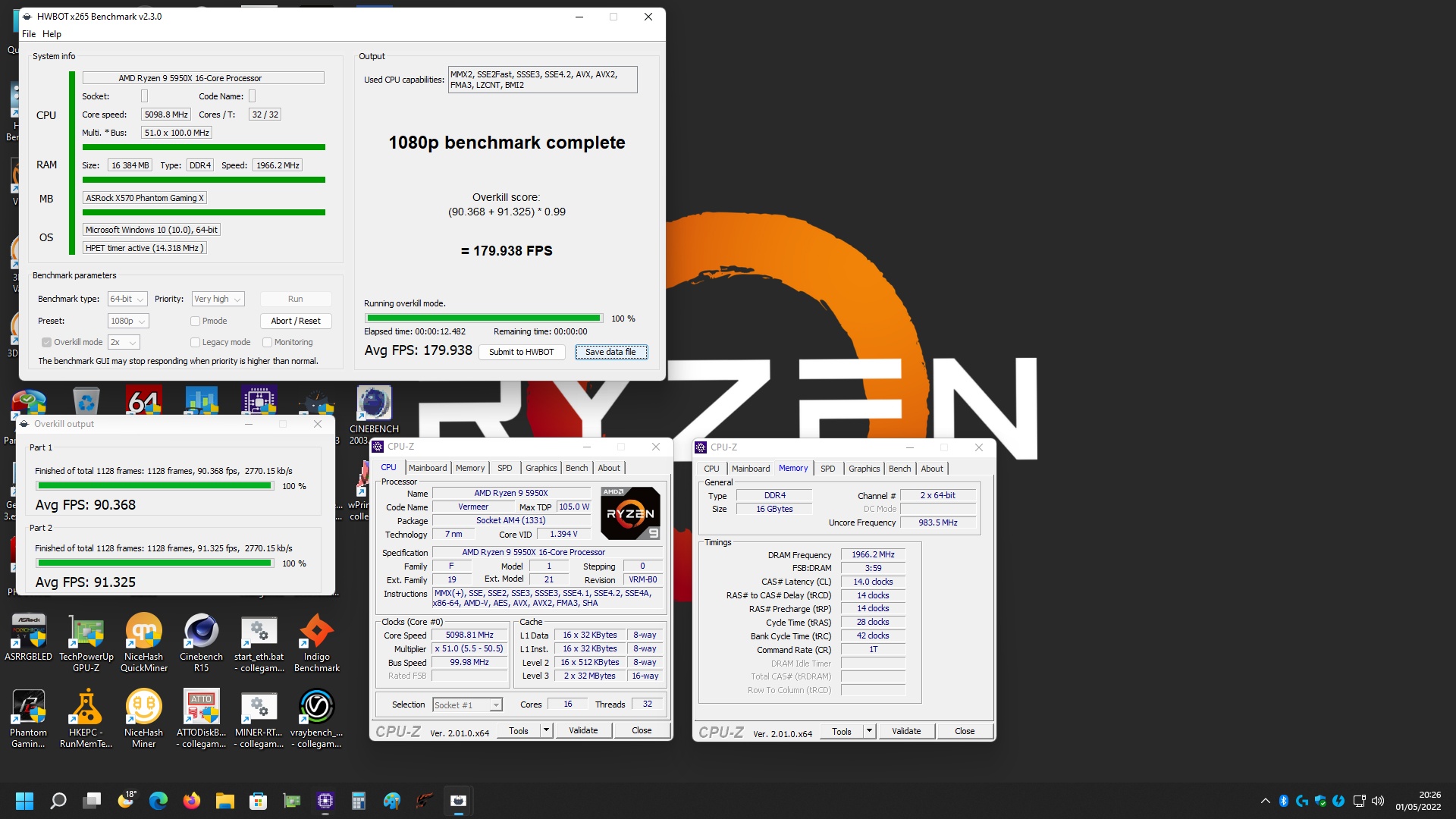Viewport: 1456px width, 819px height.
Task: Click Validate in left CPU-Z window
Action: click(x=583, y=731)
